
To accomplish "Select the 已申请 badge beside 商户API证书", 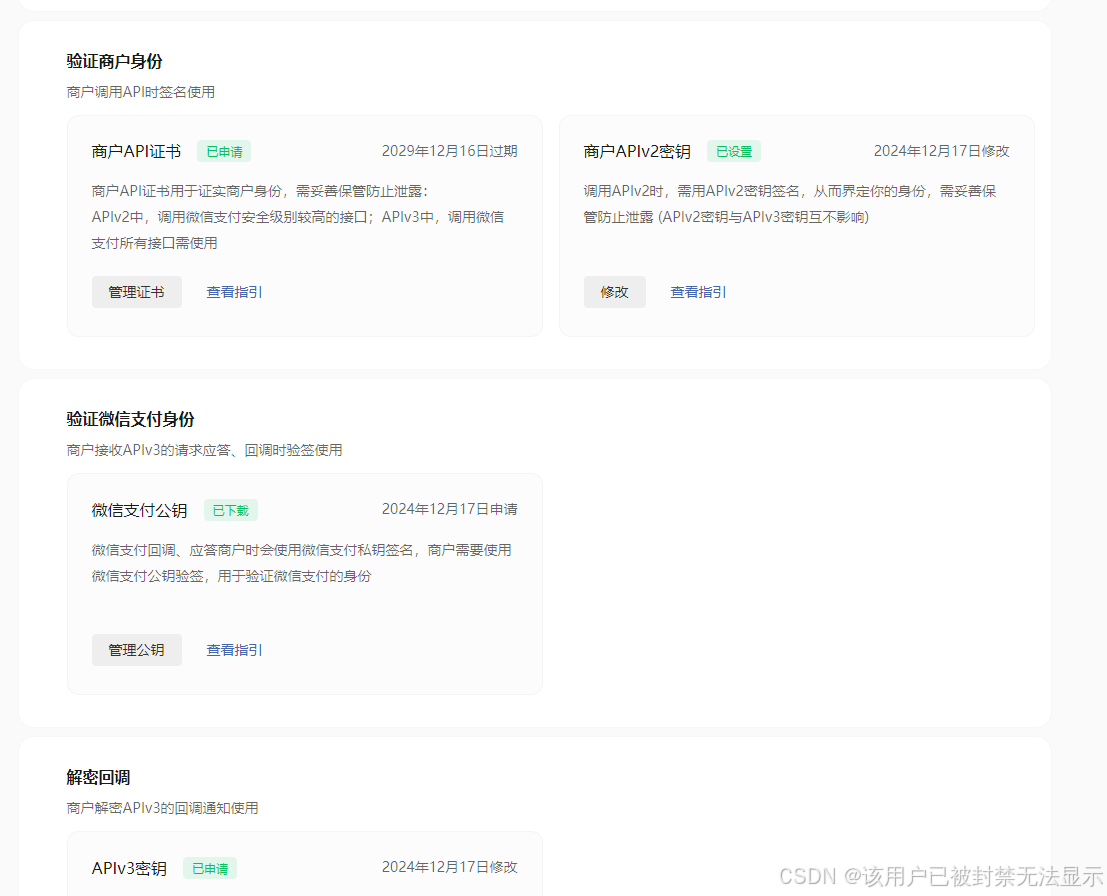I will coord(224,152).
